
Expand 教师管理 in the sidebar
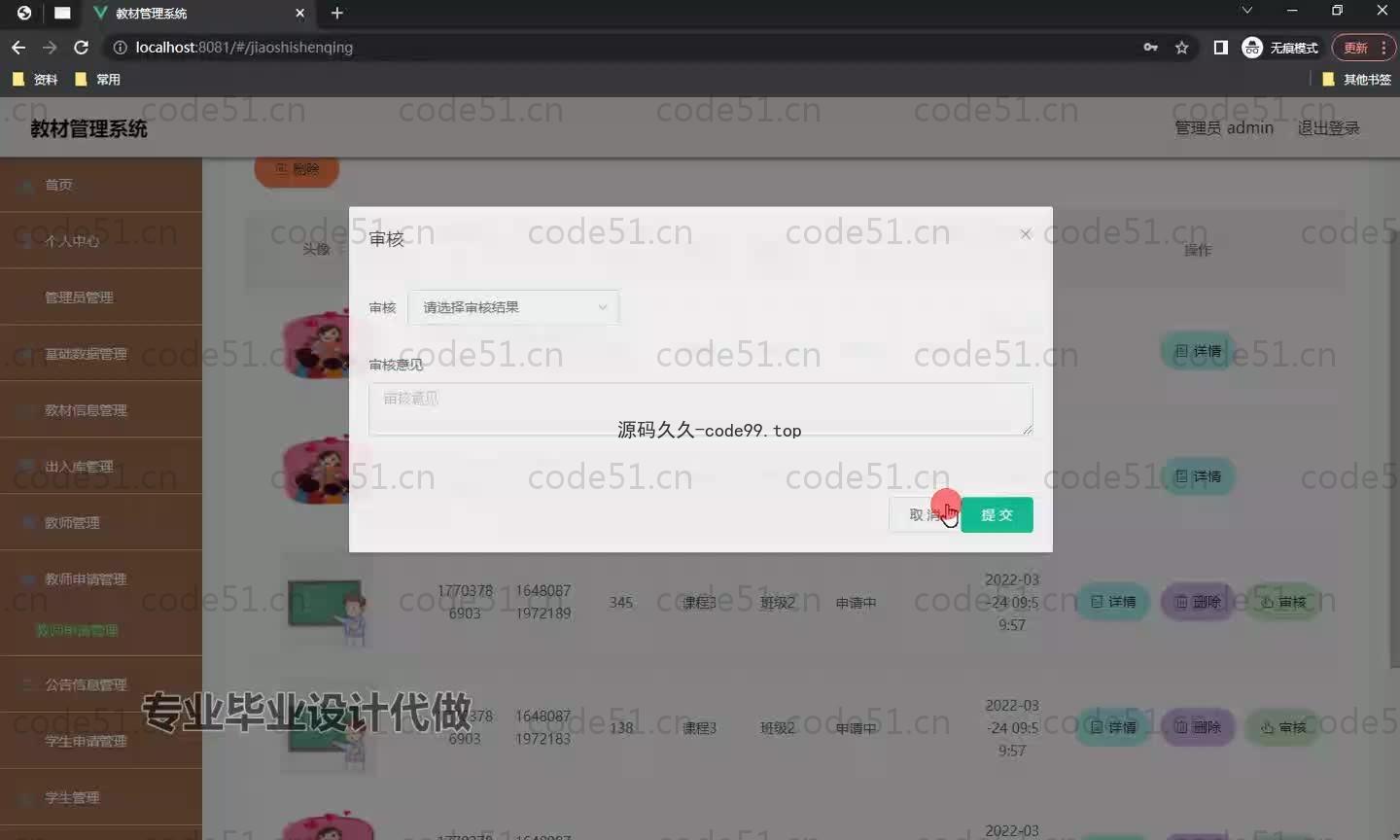tap(101, 523)
